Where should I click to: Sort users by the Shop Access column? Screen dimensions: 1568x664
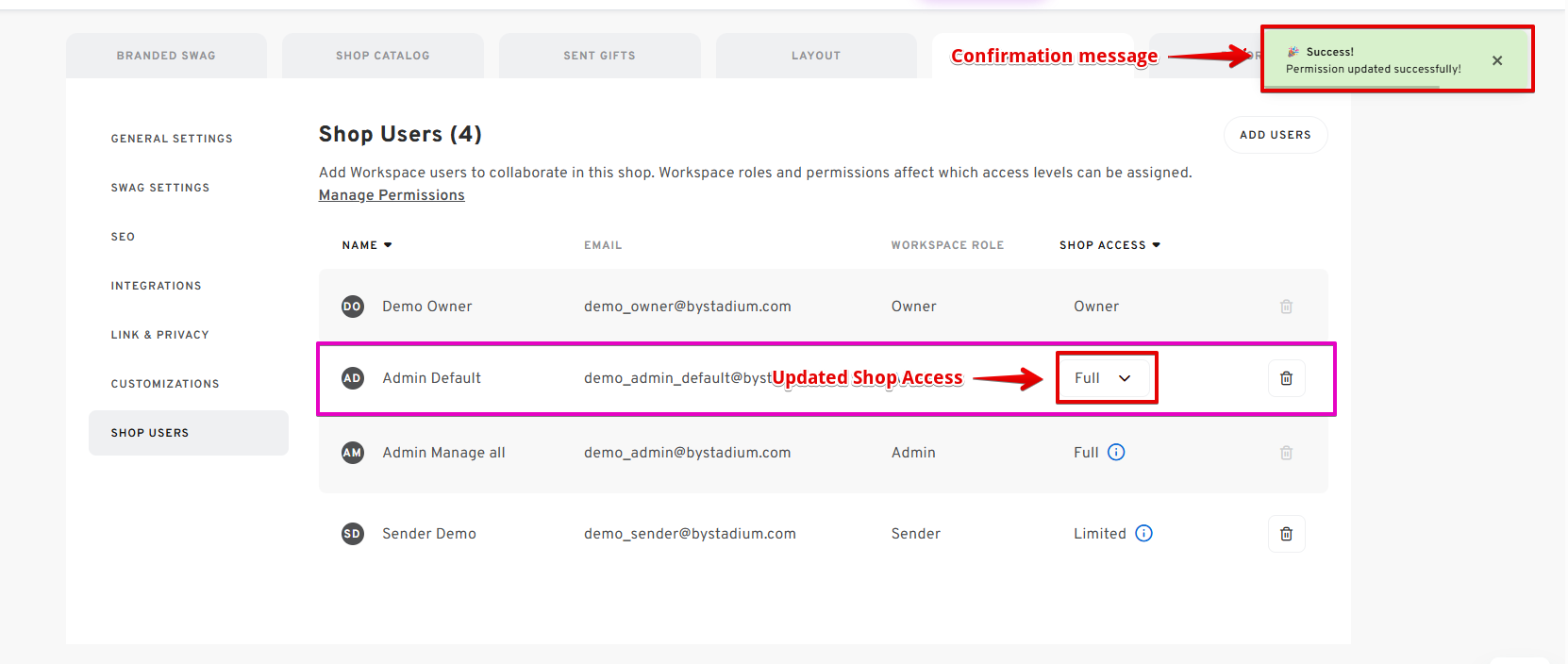point(1109,245)
